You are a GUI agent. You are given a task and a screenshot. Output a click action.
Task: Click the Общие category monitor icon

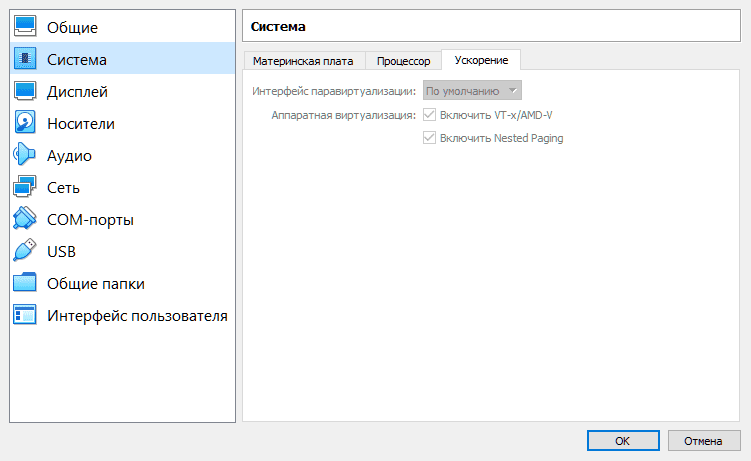point(25,27)
